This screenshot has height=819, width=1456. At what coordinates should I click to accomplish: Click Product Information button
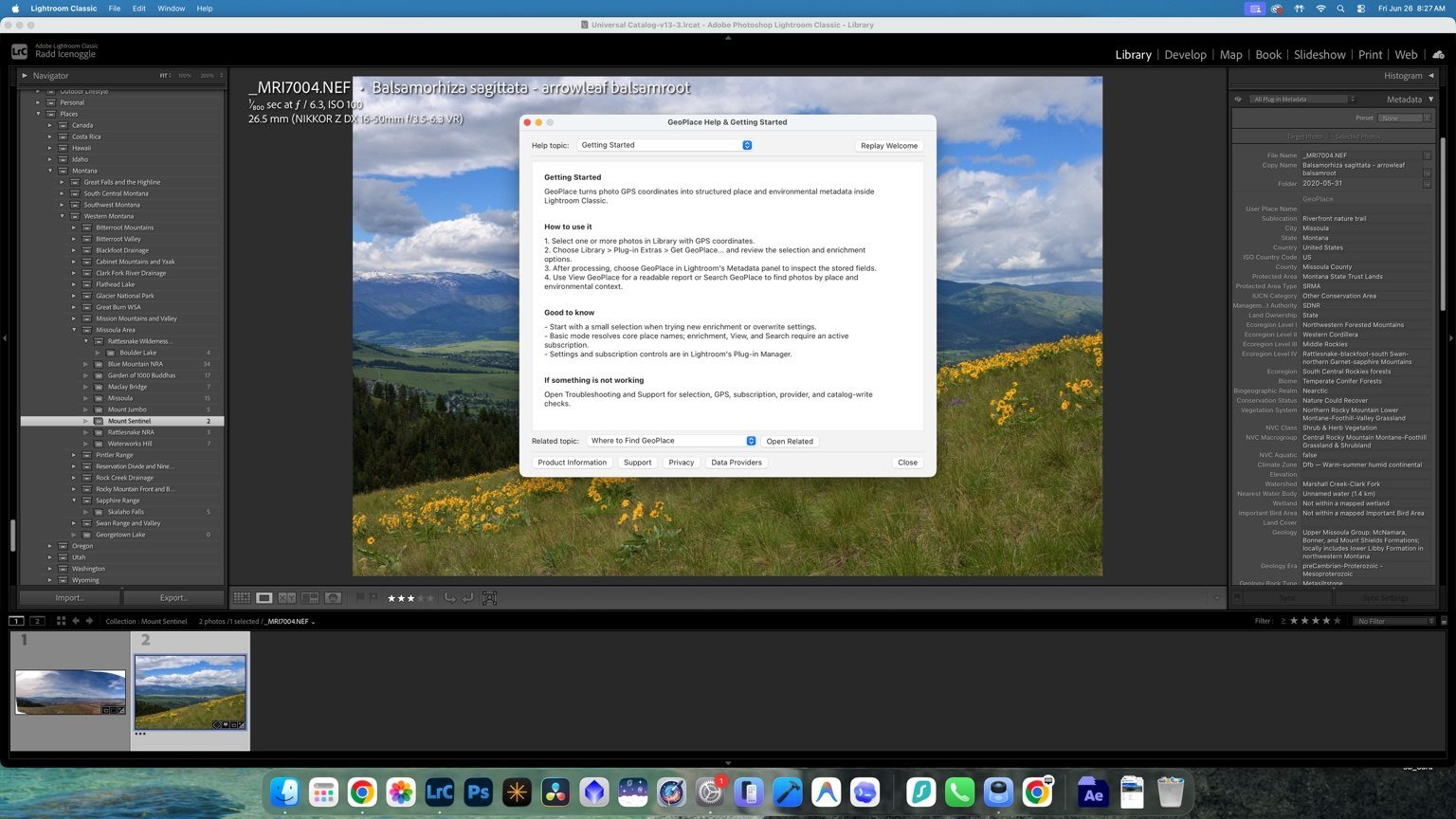pos(572,463)
